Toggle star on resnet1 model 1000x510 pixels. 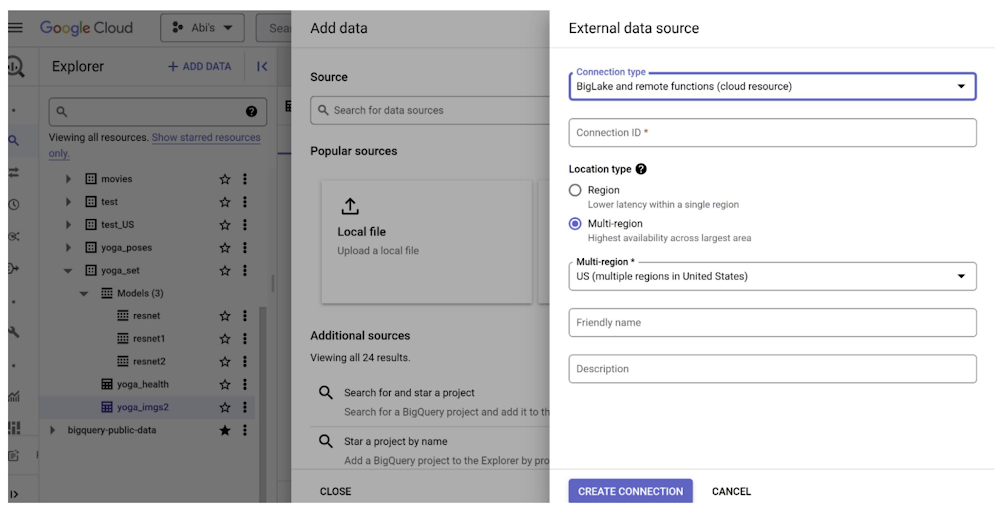(225, 339)
